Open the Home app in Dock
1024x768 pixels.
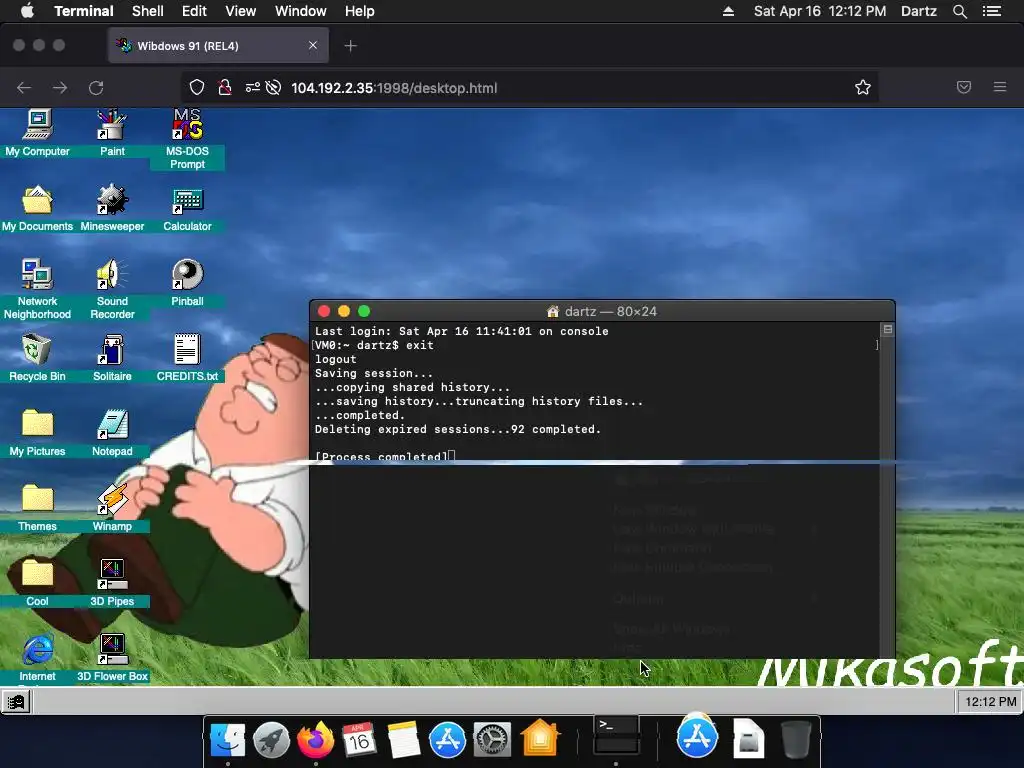(540, 738)
